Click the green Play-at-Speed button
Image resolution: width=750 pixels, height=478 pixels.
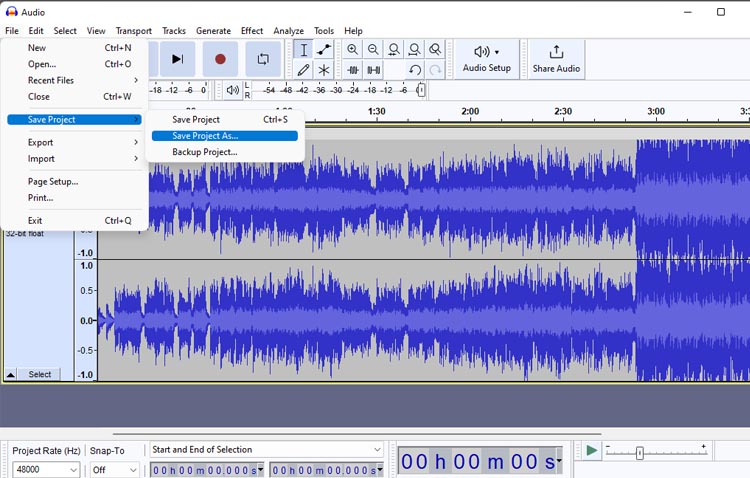pyautogui.click(x=592, y=451)
